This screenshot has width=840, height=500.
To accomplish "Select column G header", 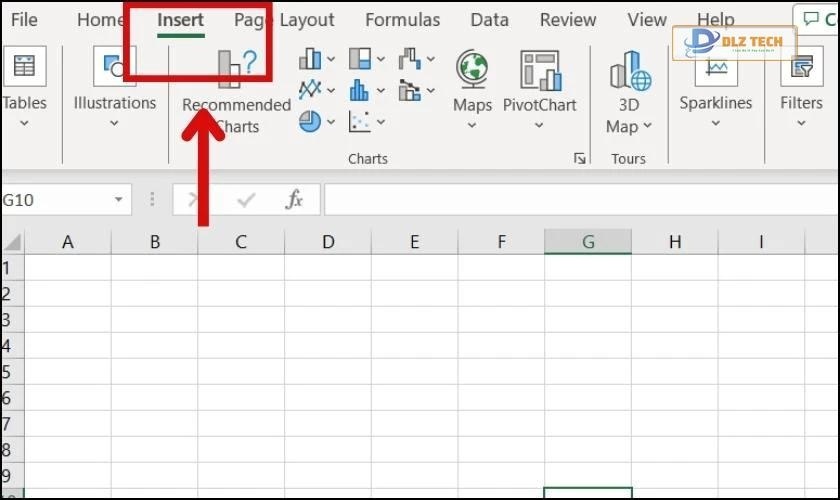I will pyautogui.click(x=588, y=241).
